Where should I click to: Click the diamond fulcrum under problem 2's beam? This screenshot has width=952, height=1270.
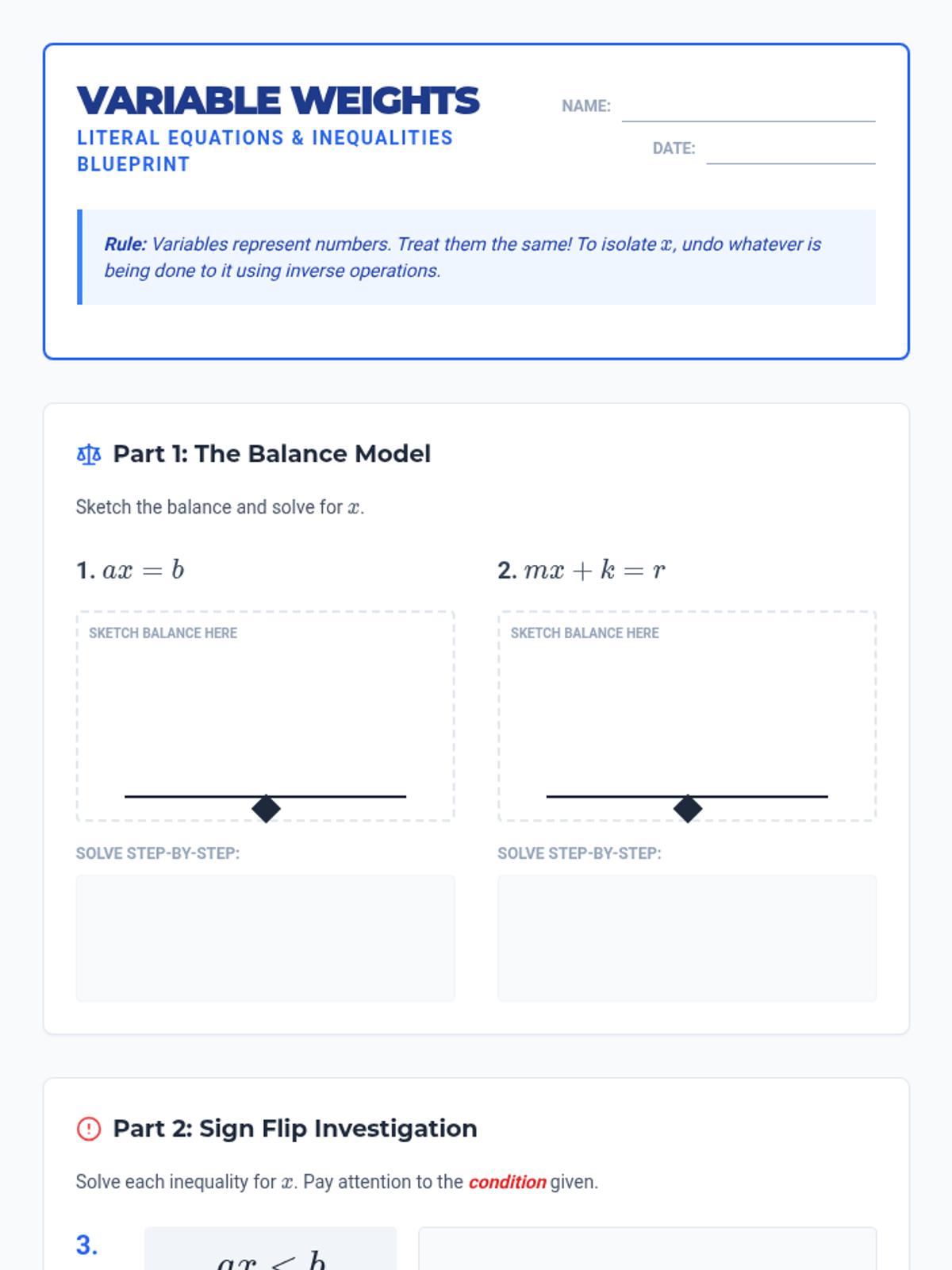[688, 809]
